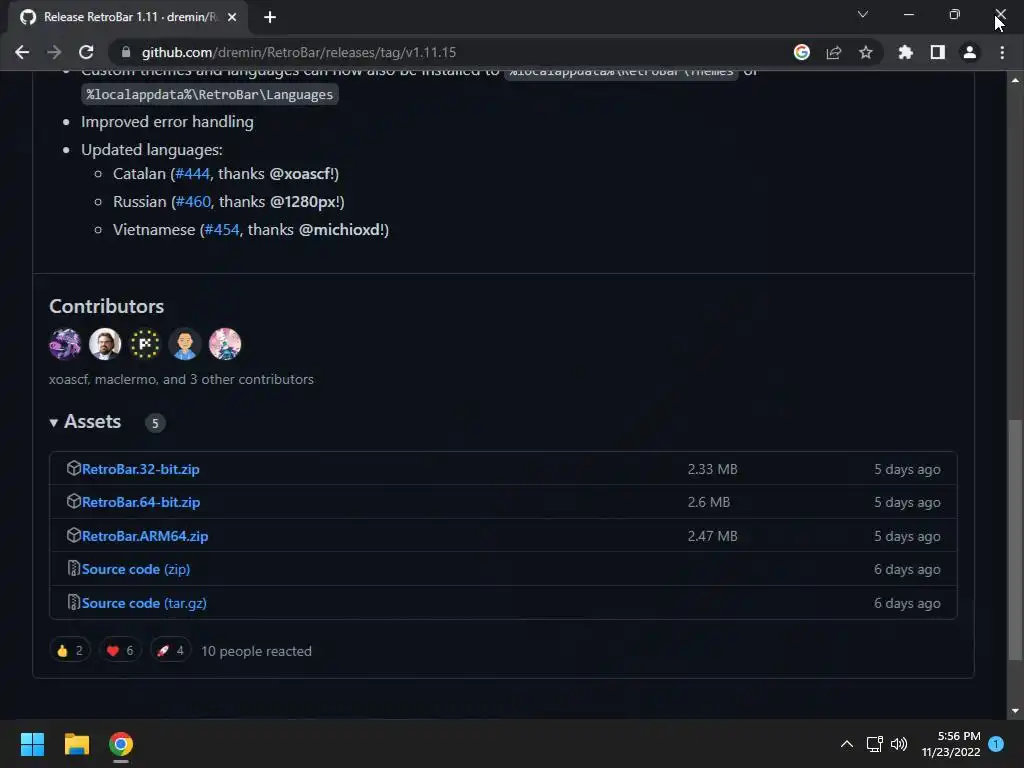Select the Release RetroBar 1.11 tab

pos(128,18)
